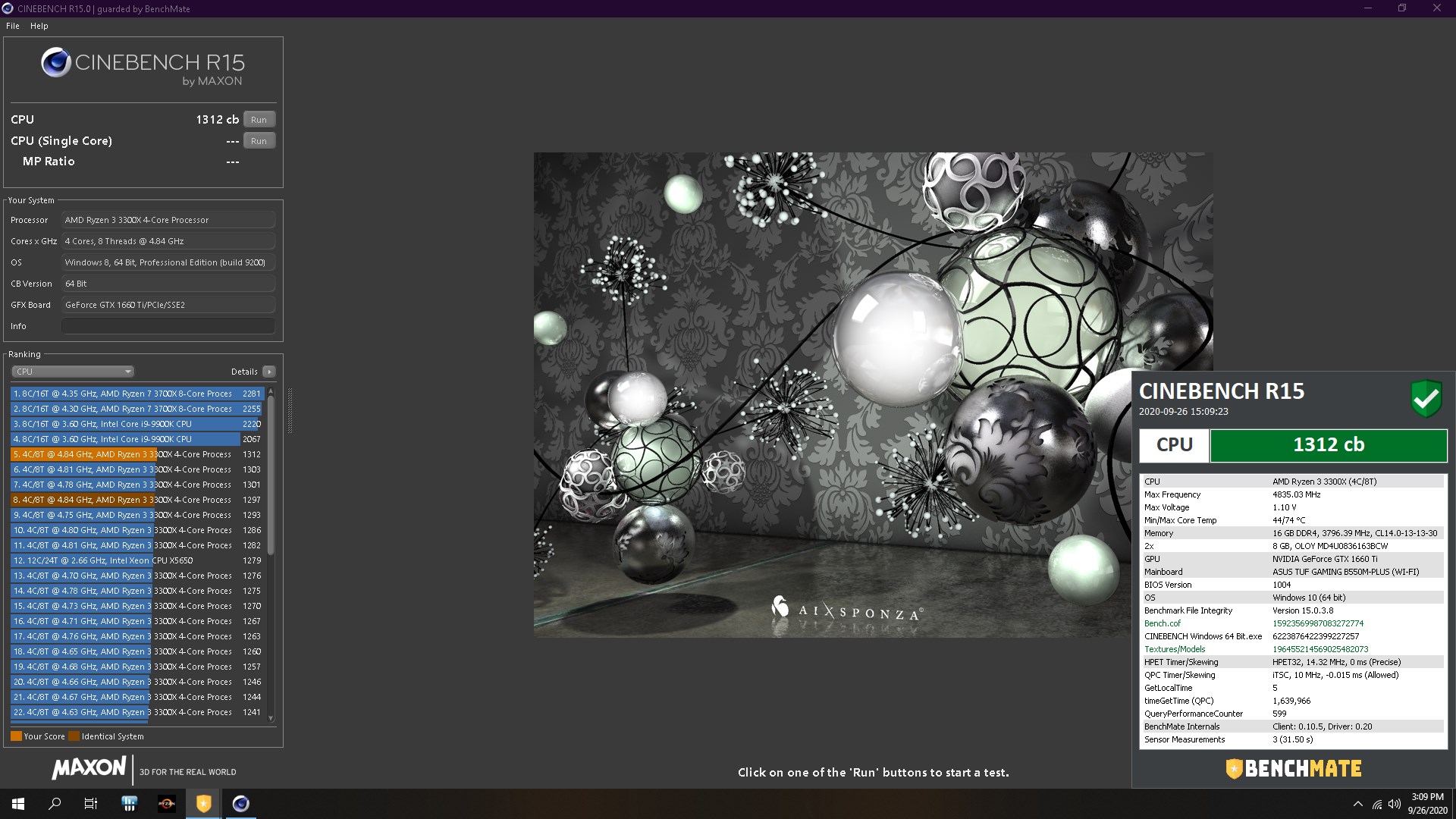Open the Wi-Fi network tray icon
Screen dimensions: 1456x819
coord(1377,805)
